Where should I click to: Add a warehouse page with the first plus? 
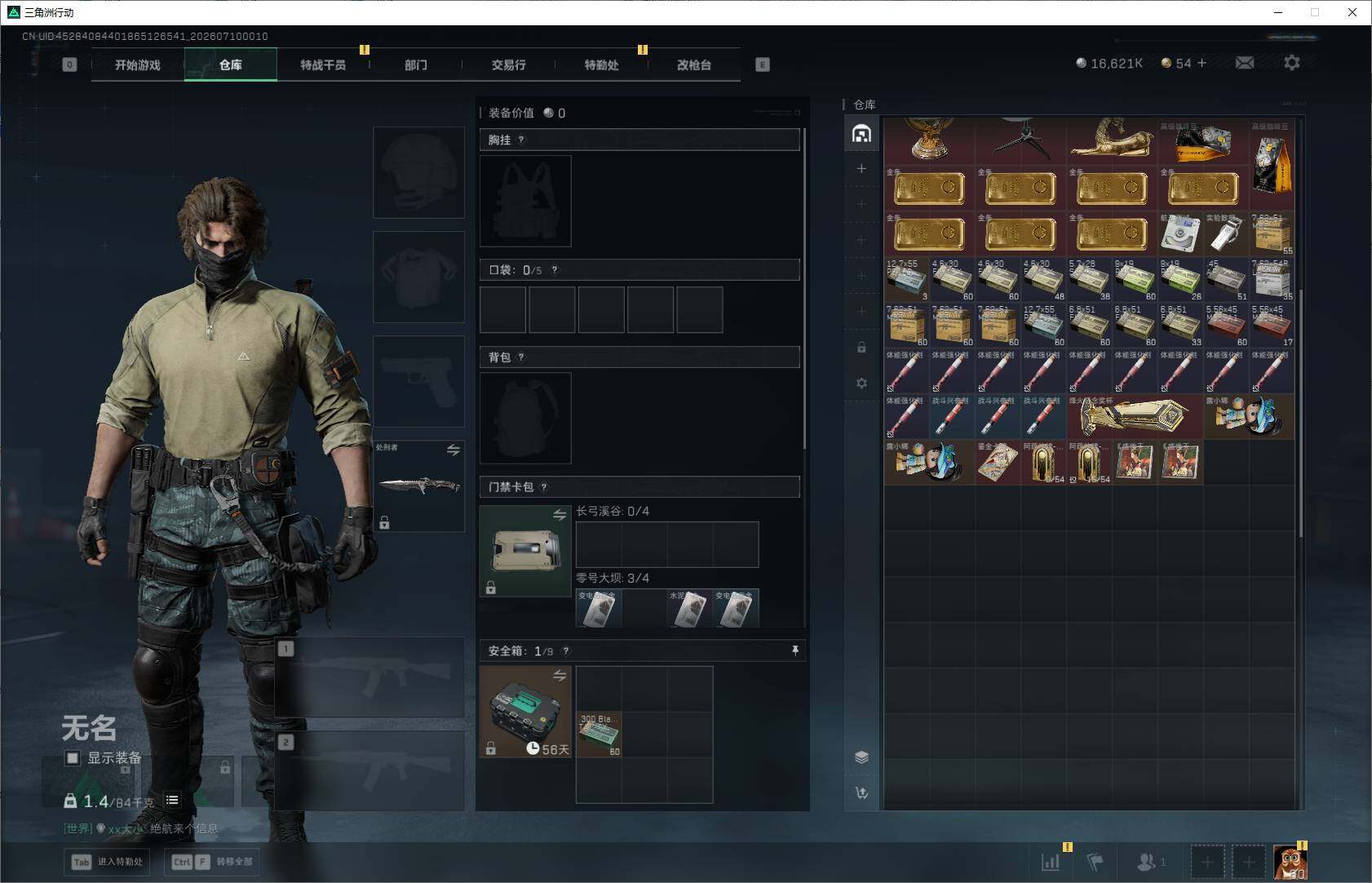pyautogui.click(x=861, y=169)
